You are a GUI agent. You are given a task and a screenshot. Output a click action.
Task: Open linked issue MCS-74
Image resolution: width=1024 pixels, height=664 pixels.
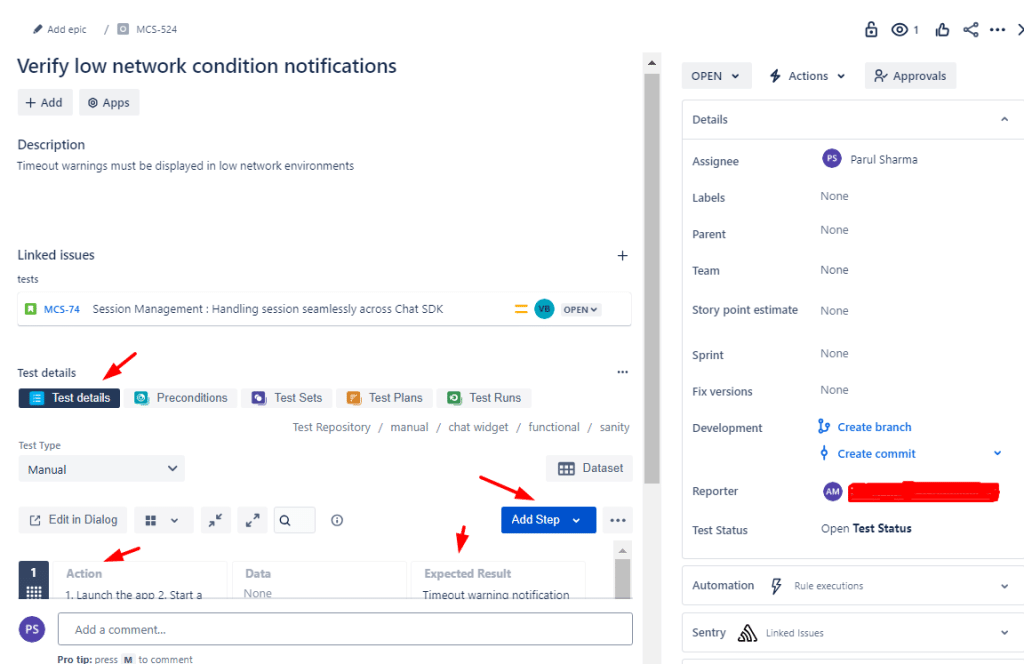pos(62,309)
